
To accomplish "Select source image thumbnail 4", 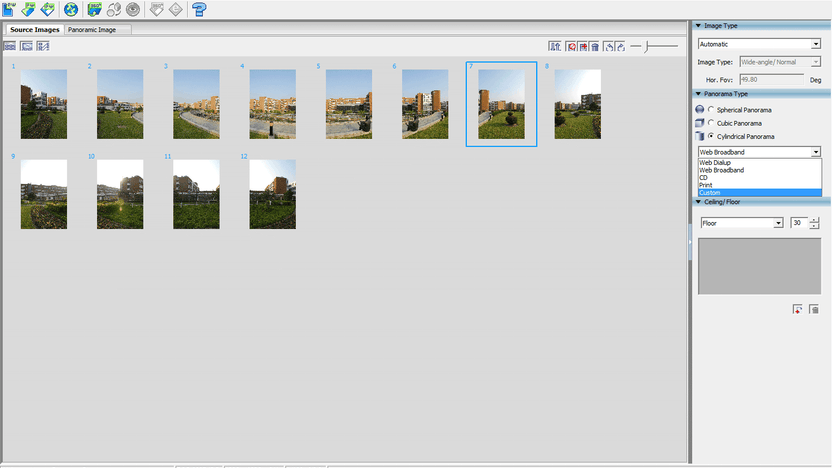I will (273, 104).
